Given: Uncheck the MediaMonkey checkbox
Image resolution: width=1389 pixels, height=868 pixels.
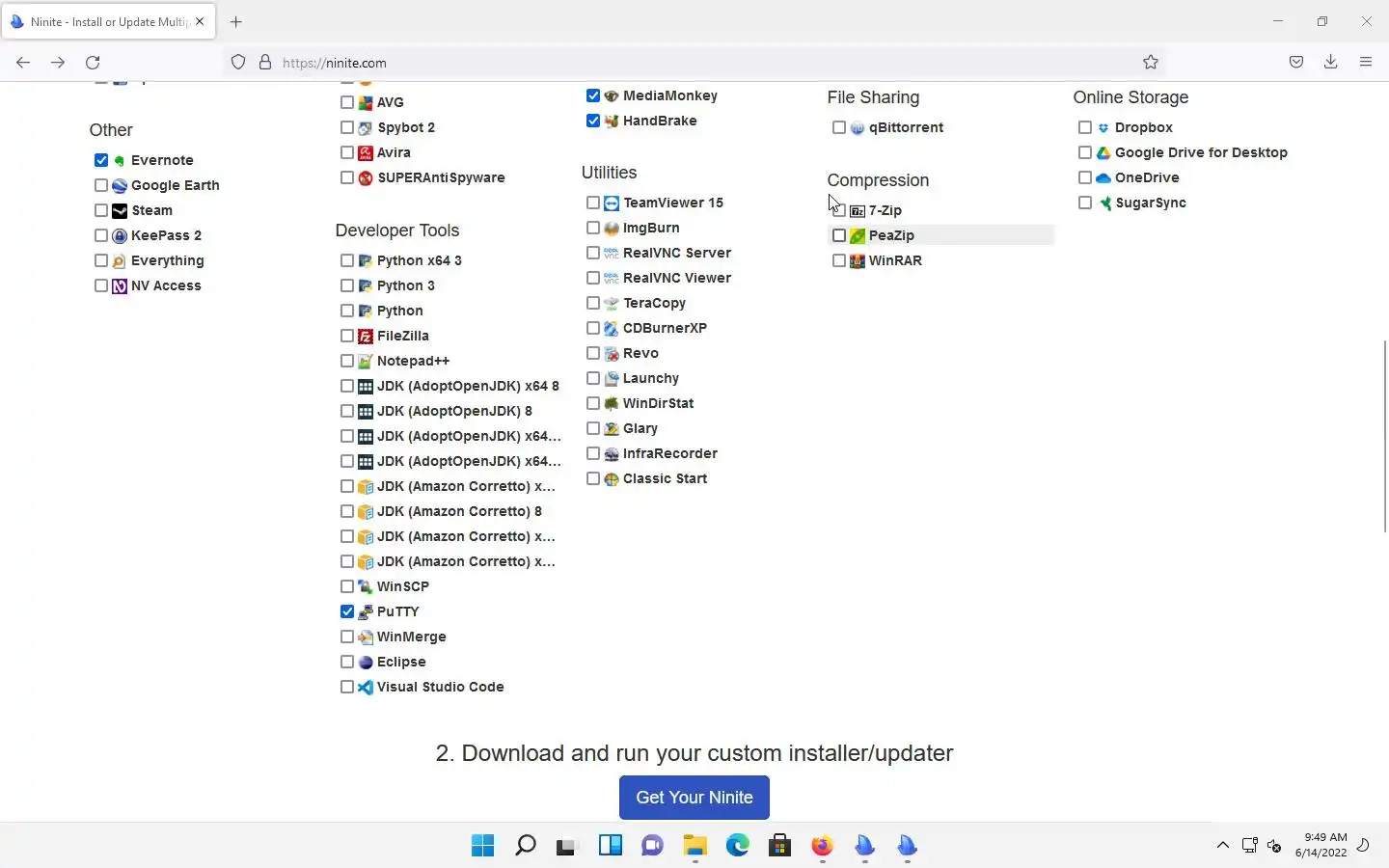Looking at the screenshot, I should coord(593,95).
